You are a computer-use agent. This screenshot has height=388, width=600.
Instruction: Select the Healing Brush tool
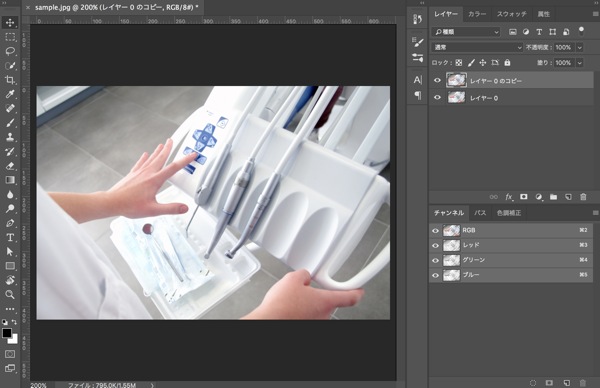[10, 108]
